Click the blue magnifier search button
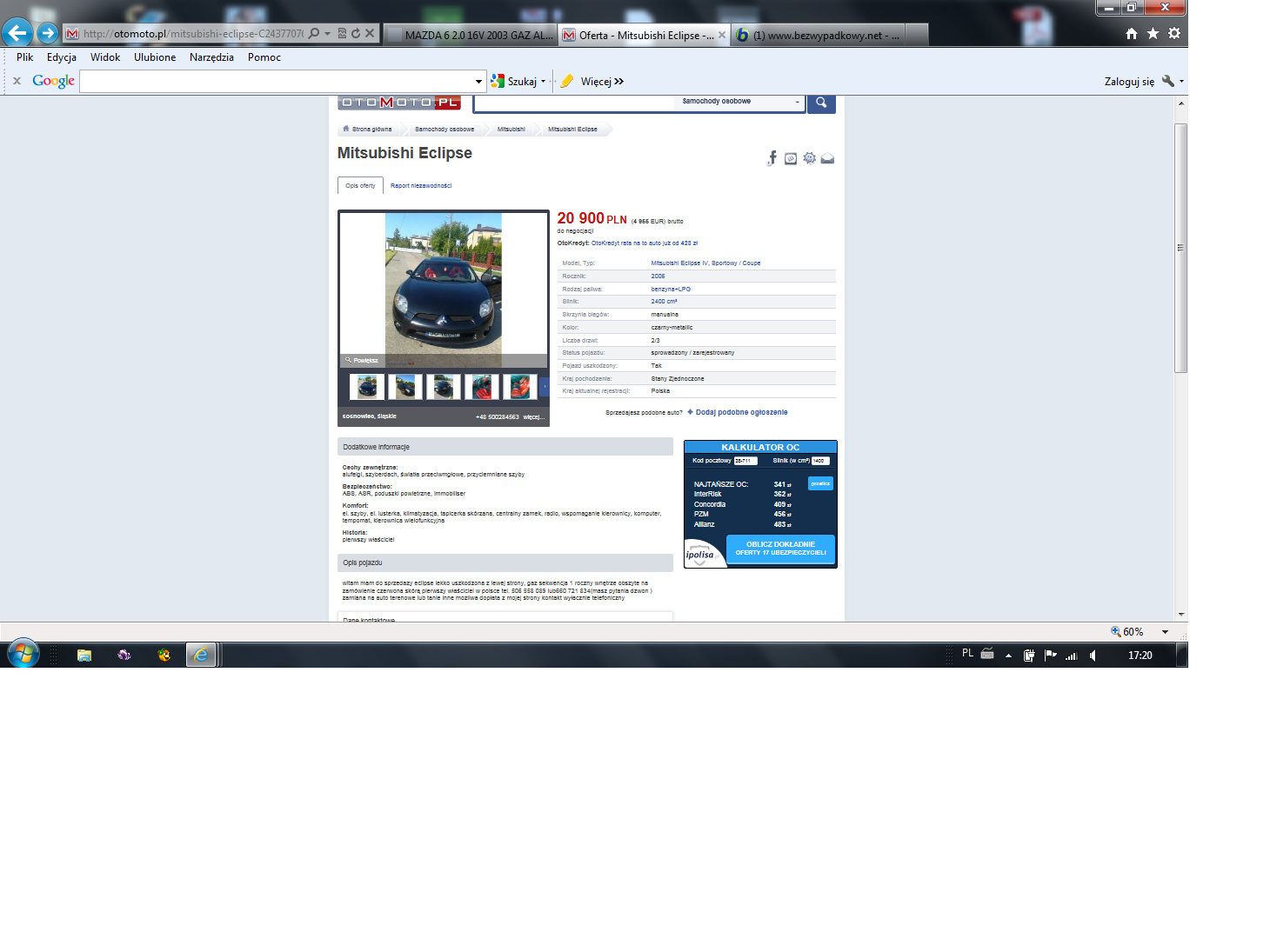This screenshot has height=952, width=1270. click(821, 103)
